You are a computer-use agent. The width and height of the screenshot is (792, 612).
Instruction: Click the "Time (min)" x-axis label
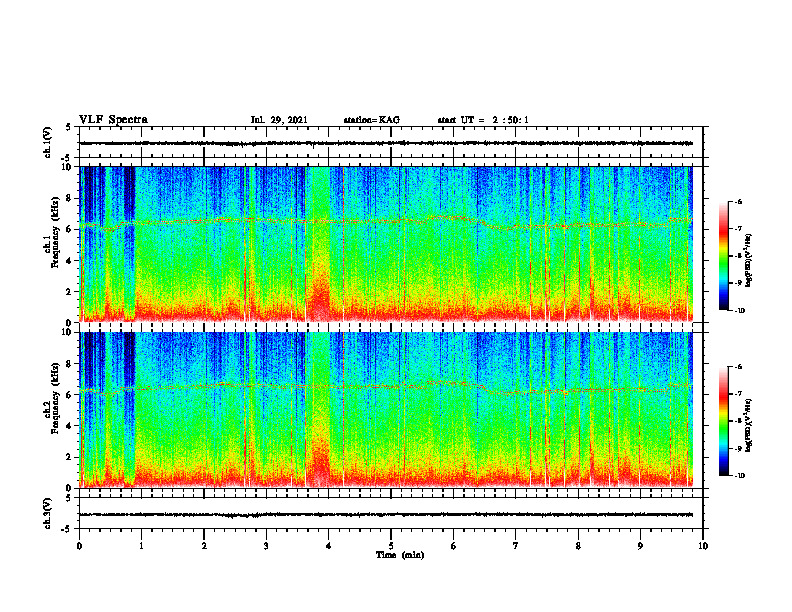[400, 555]
